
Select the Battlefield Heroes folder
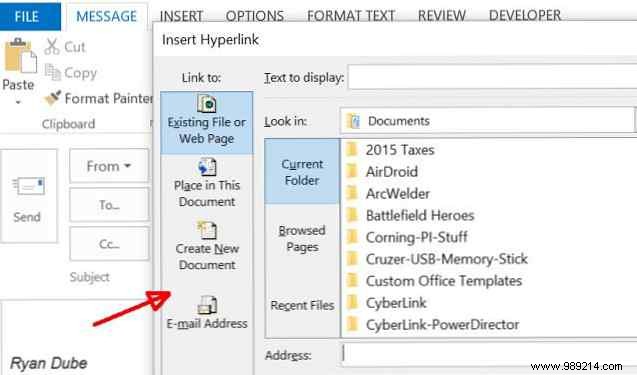[420, 215]
